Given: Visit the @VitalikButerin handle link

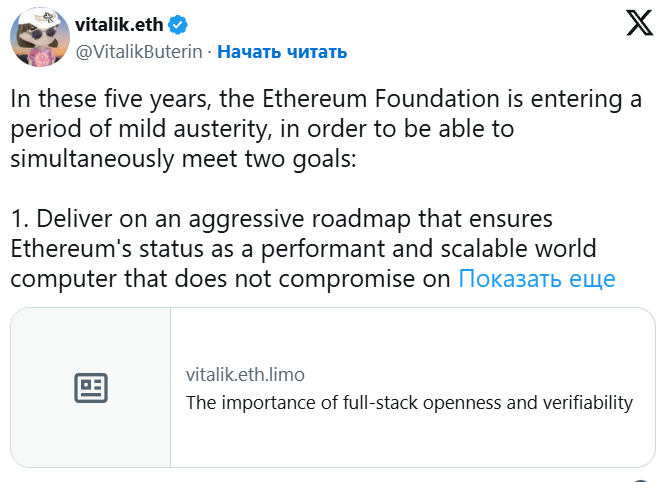Looking at the screenshot, I should point(140,52).
